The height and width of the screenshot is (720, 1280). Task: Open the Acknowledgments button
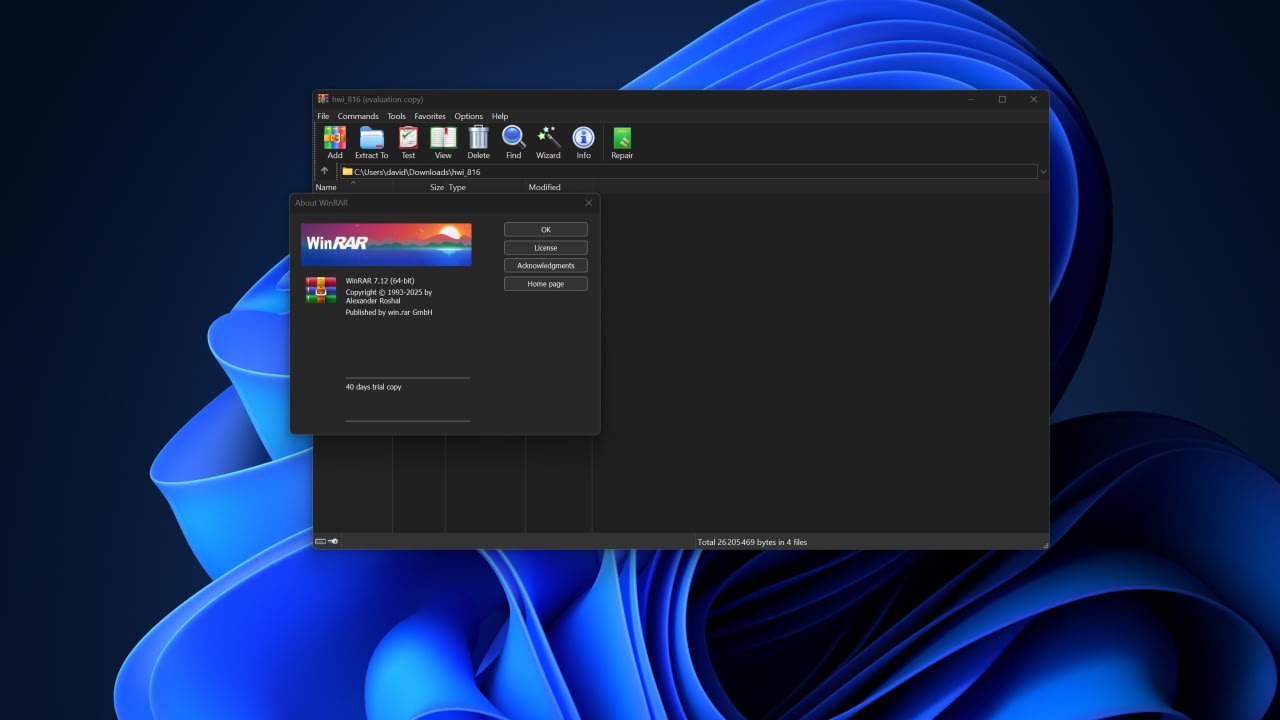[x=545, y=266]
